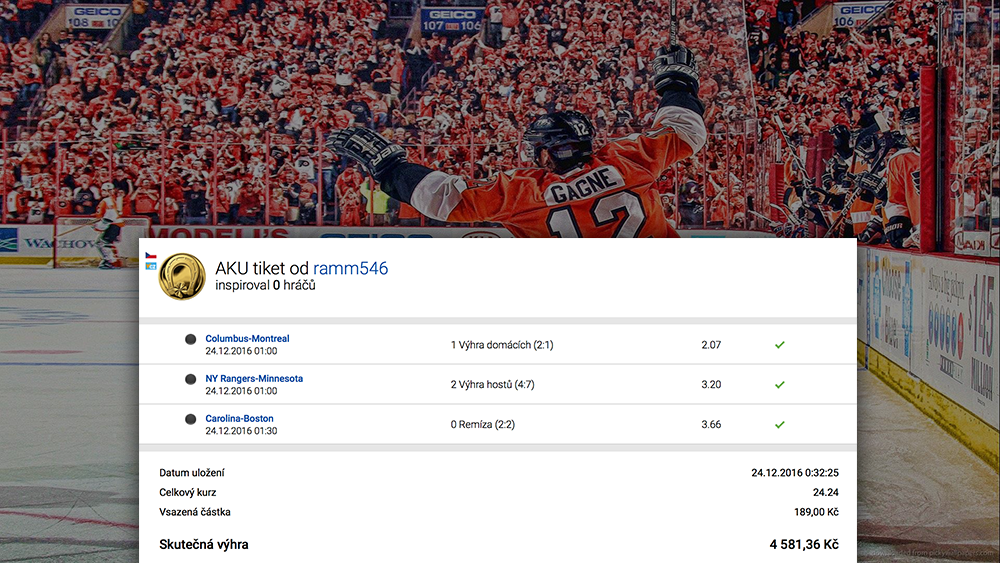Open the golden horseshoe coin avatar

pyautogui.click(x=182, y=277)
